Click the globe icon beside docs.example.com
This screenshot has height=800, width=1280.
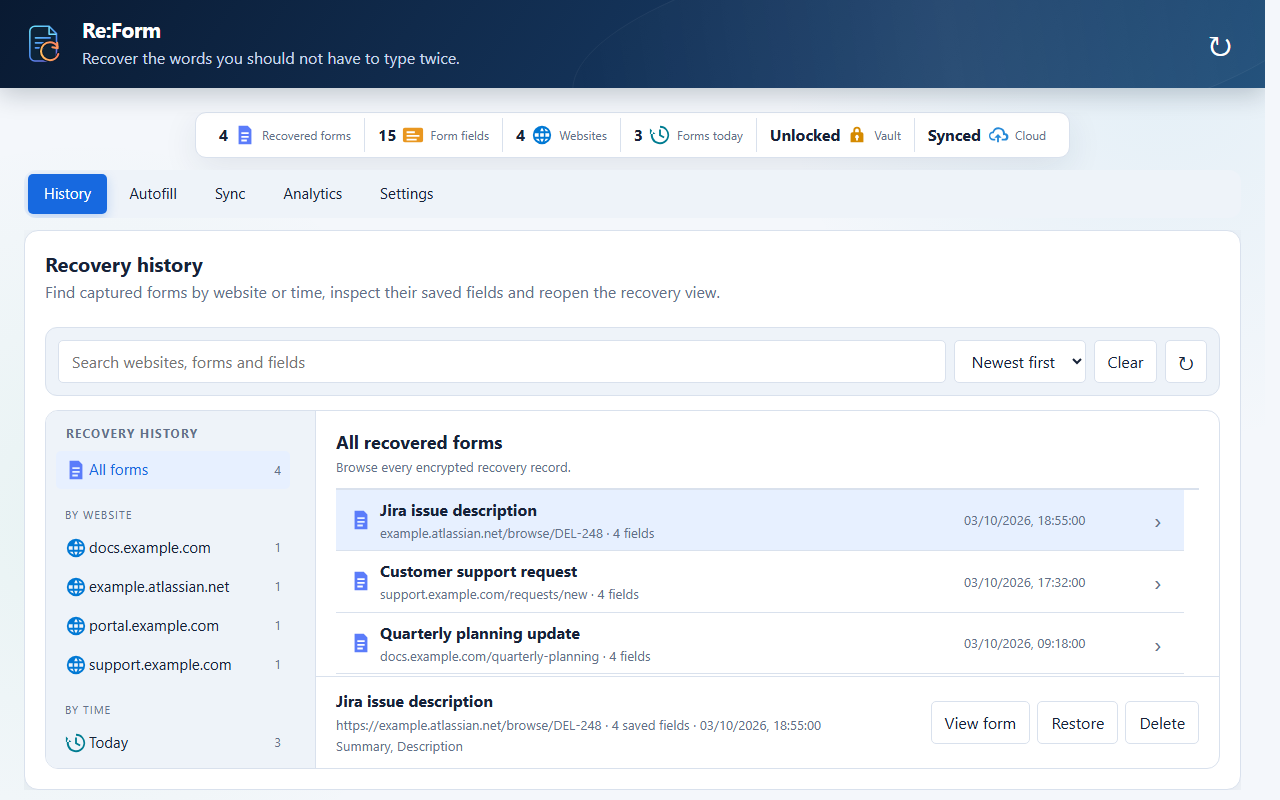76,548
